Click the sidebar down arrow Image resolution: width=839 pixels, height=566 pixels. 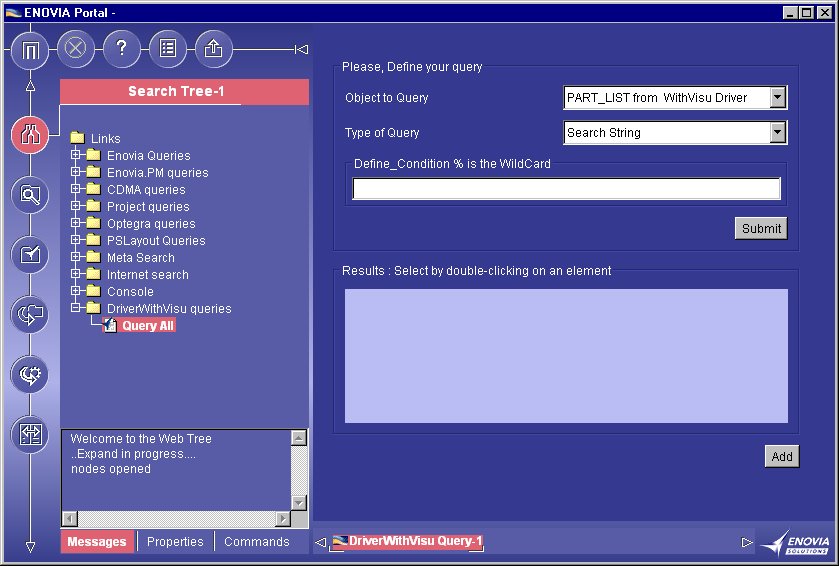(30, 547)
